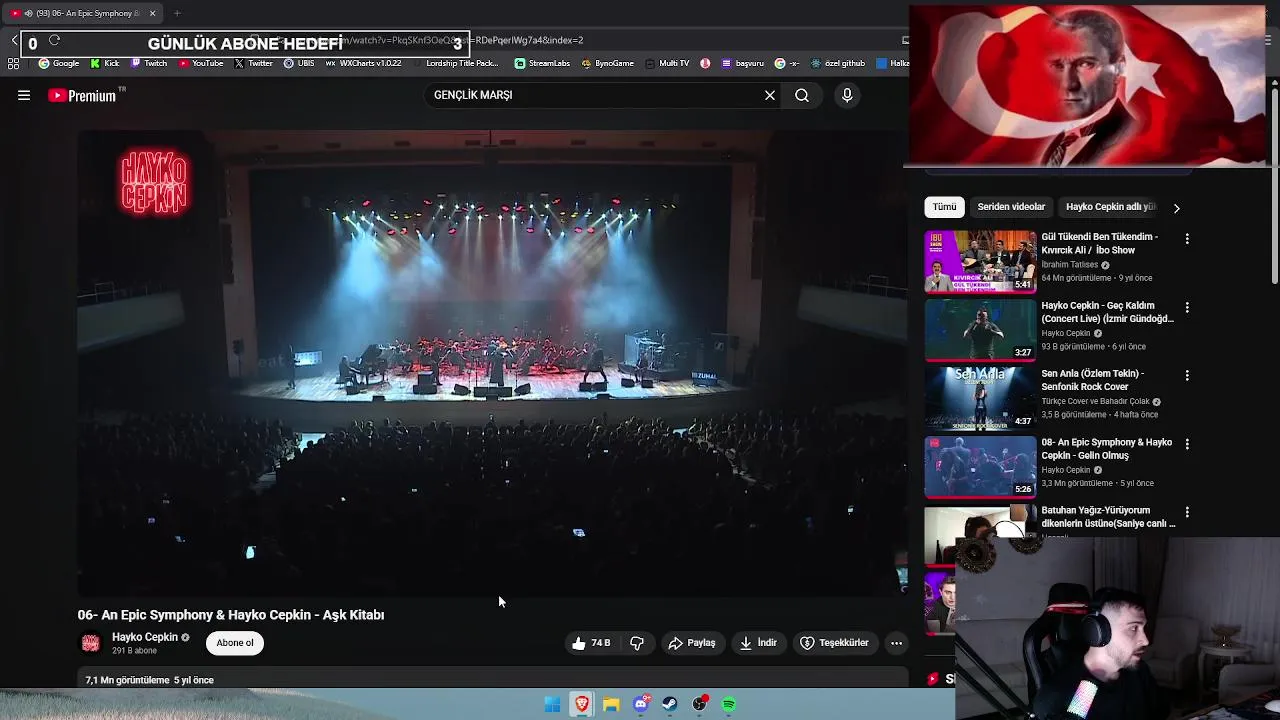Clear the GENÇLİK MARŞI search text
Viewport: 1280px width, 720px height.
(770, 95)
